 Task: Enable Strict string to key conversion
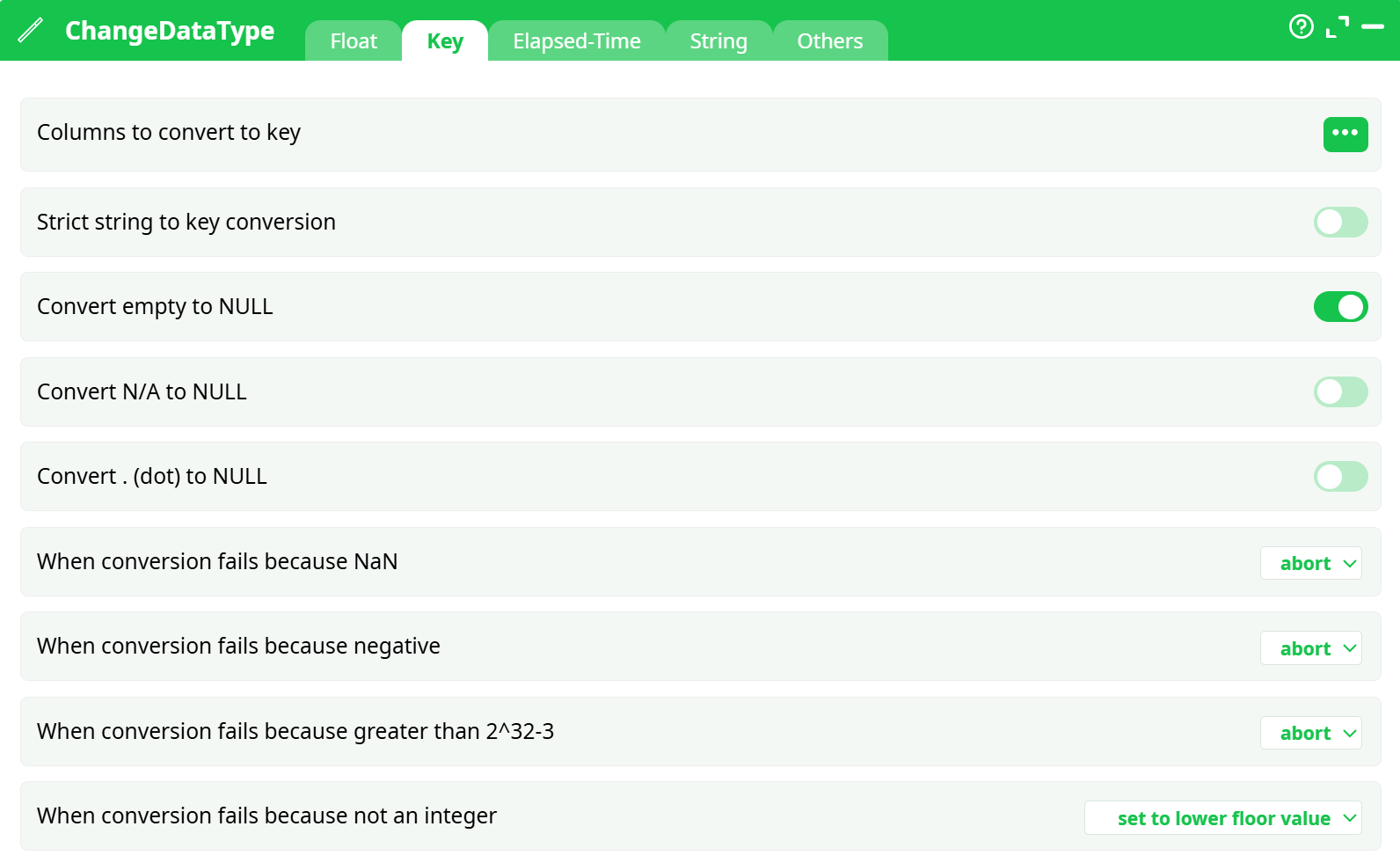[x=1339, y=223]
